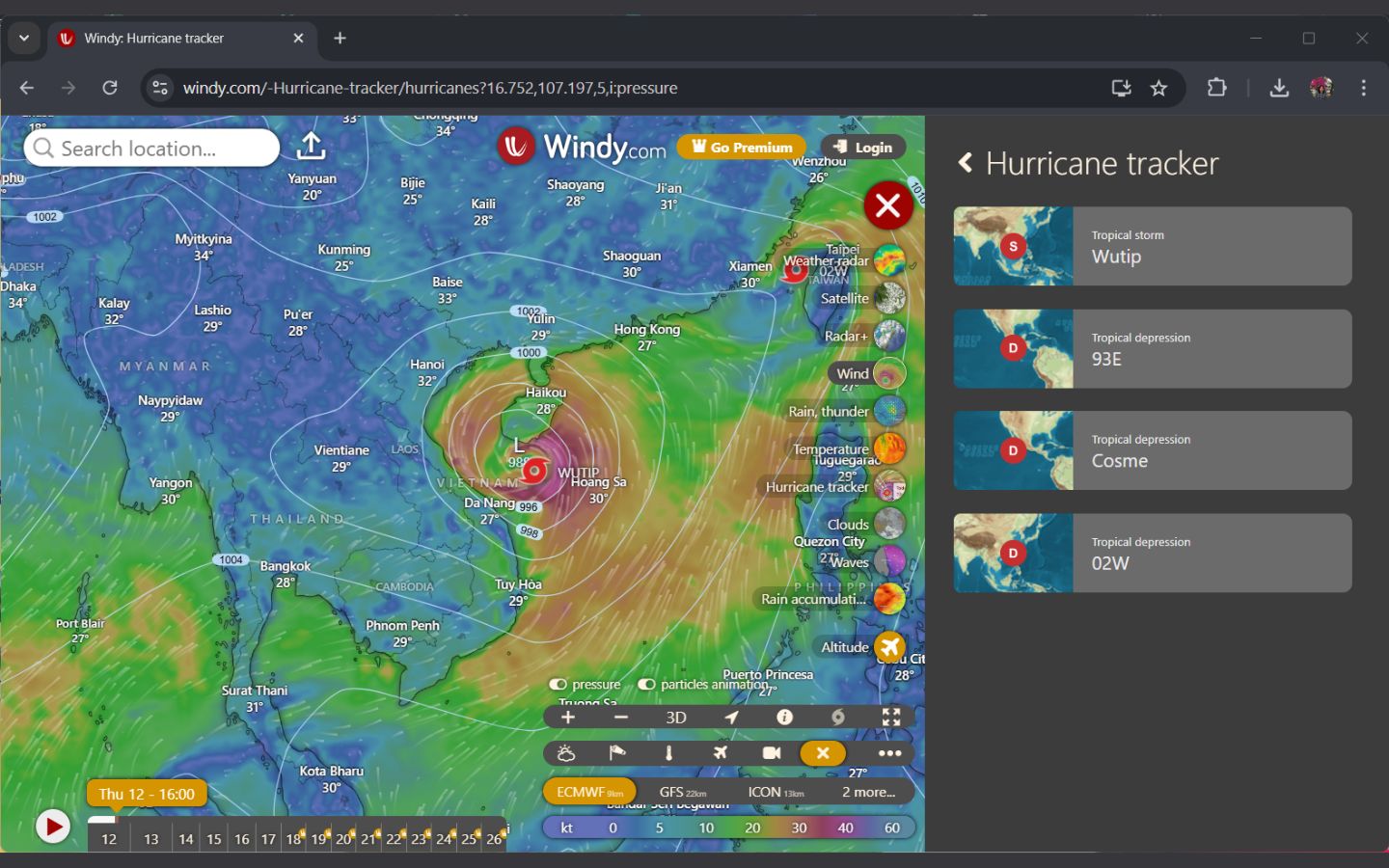The image size is (1389, 868).
Task: Collapse Hurricane tracker with back chevron
Action: point(966,163)
